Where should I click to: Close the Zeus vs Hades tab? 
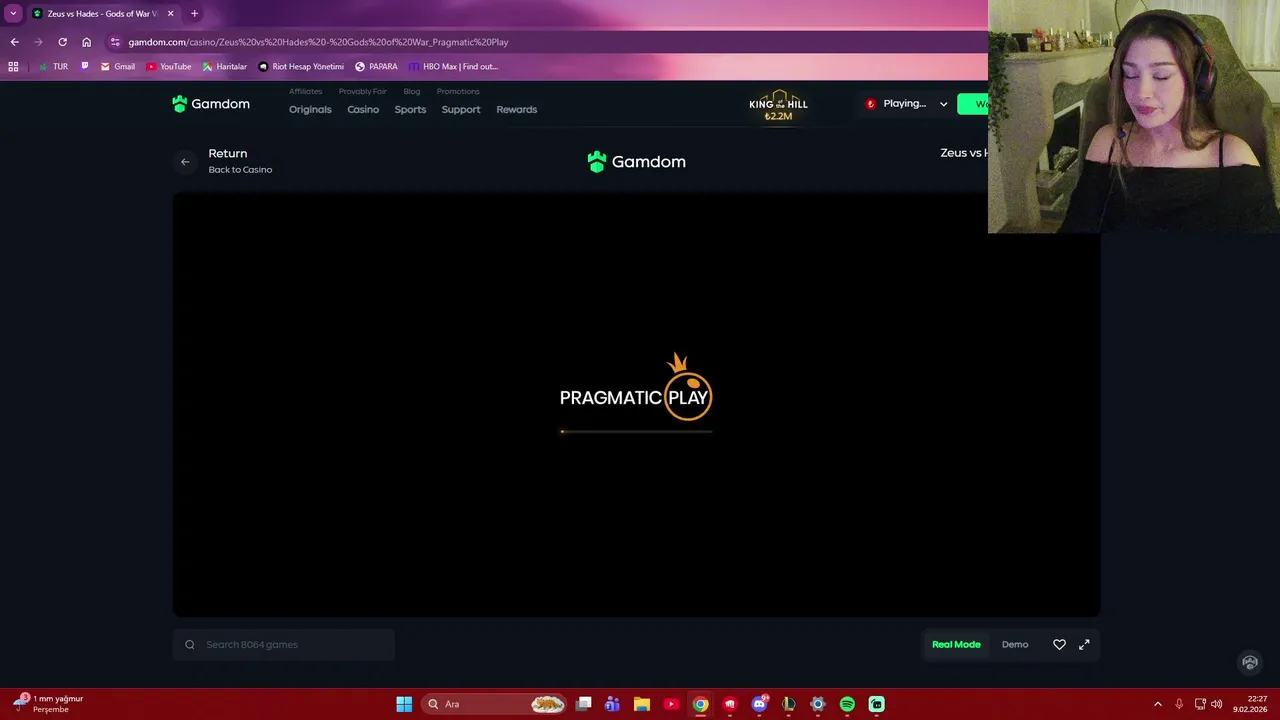click(171, 14)
